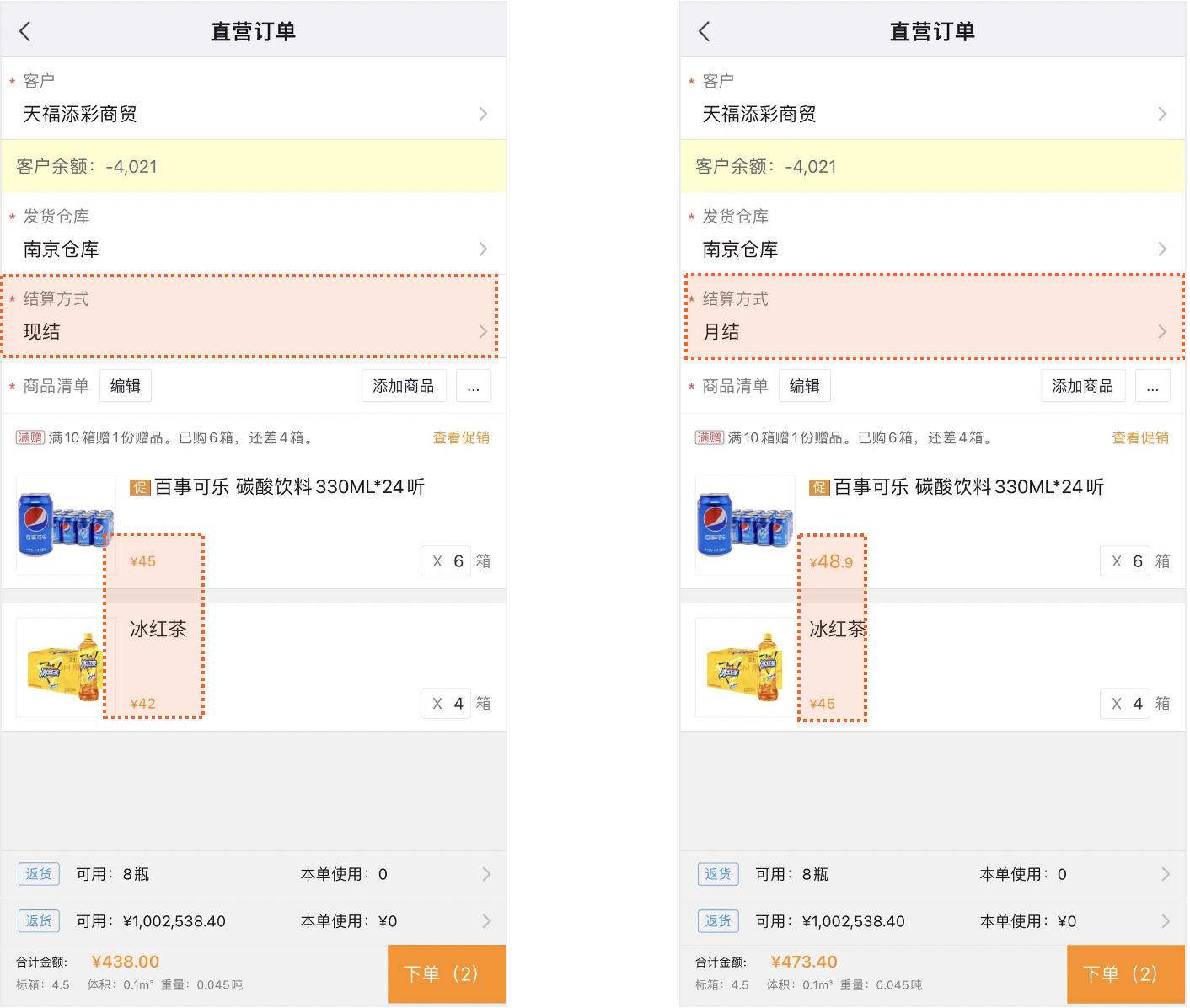Open the ... more menu on right screen
This screenshot has width=1190, height=1008.
tap(1153, 386)
